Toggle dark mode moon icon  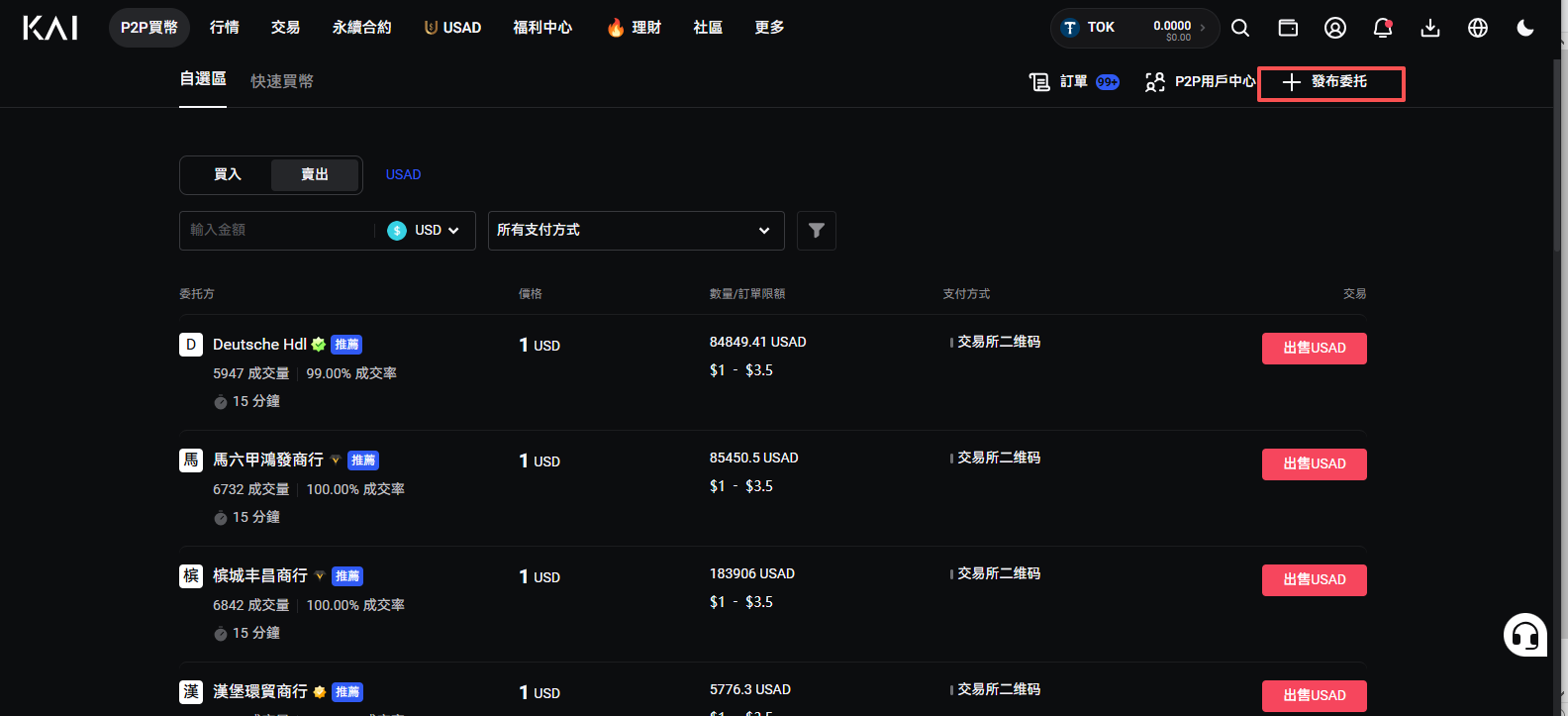pyautogui.click(x=1525, y=28)
